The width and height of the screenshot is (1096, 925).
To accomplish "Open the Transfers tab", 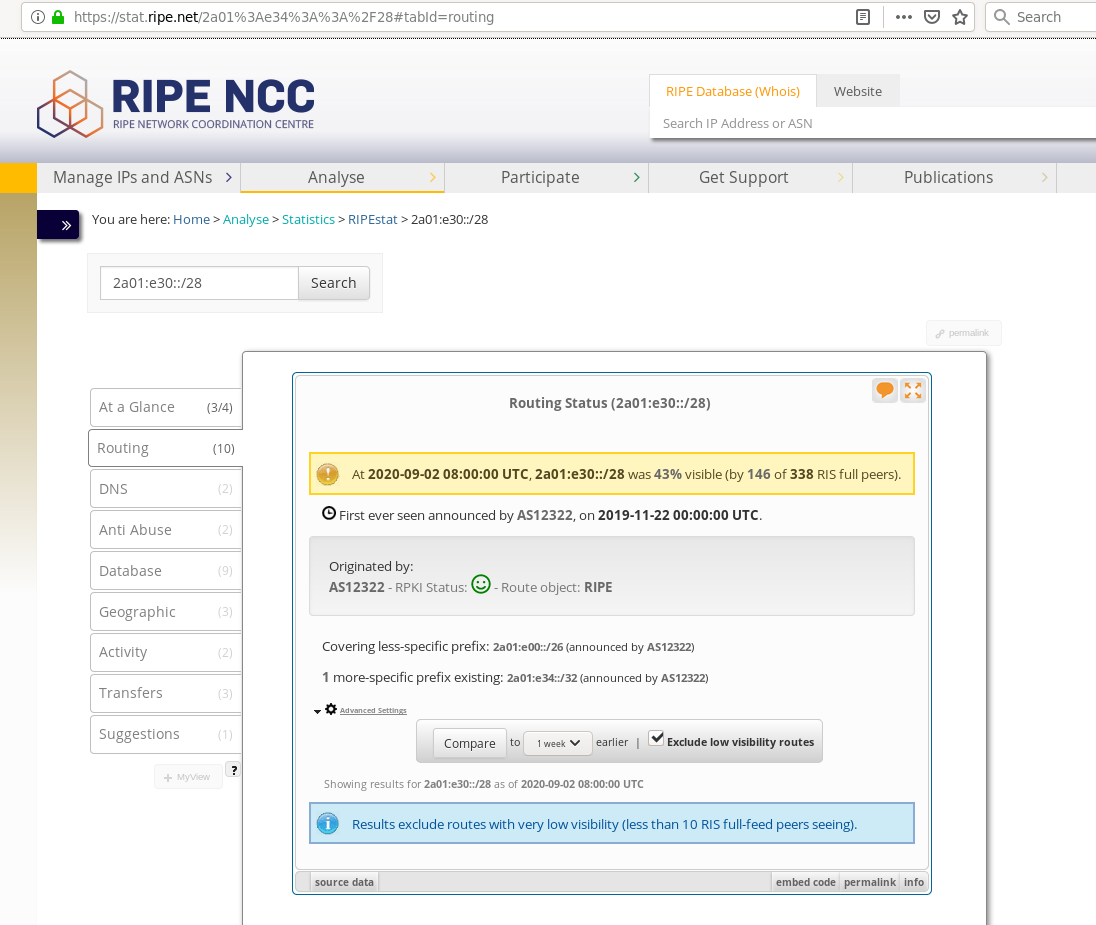I will pyautogui.click(x=166, y=693).
